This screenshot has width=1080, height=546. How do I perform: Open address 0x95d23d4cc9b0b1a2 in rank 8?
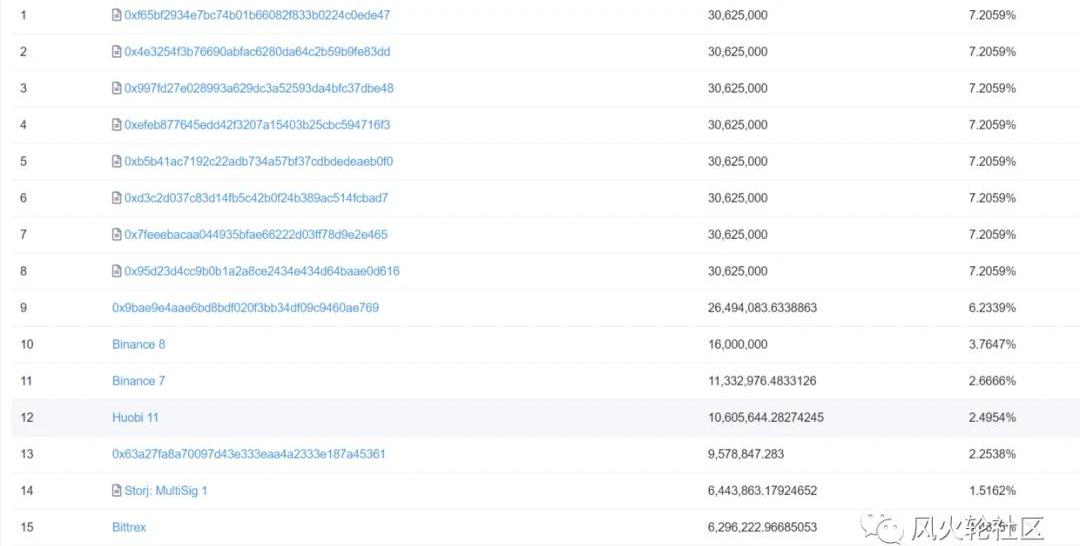point(262,271)
